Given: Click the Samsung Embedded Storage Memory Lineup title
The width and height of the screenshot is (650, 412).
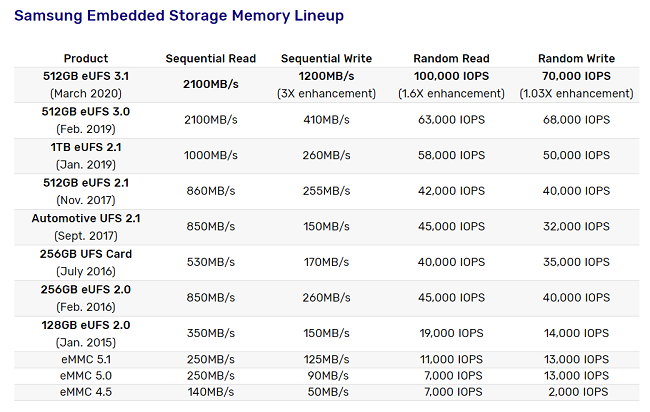Looking at the screenshot, I should (179, 16).
